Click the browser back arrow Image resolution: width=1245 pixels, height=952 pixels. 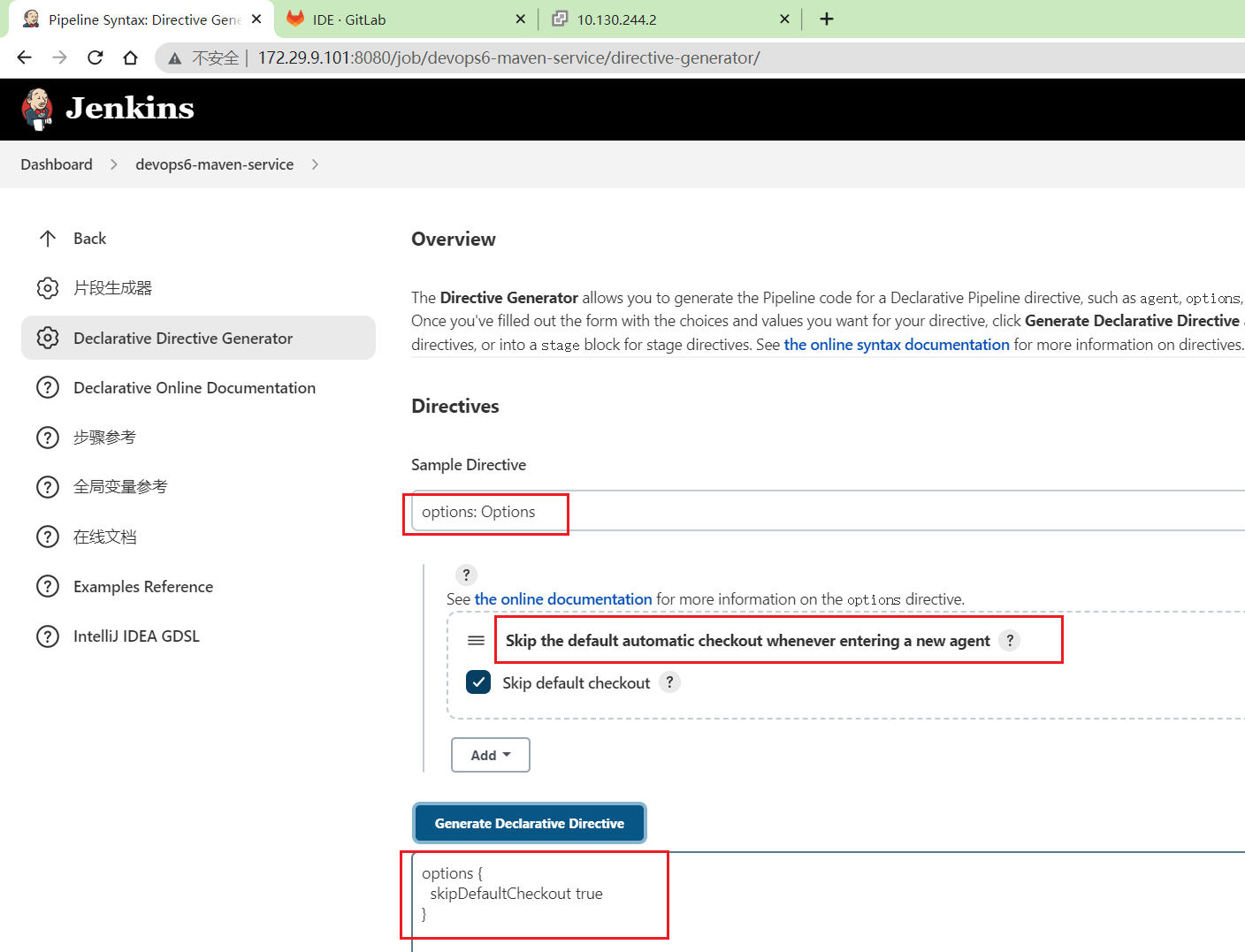click(x=24, y=57)
